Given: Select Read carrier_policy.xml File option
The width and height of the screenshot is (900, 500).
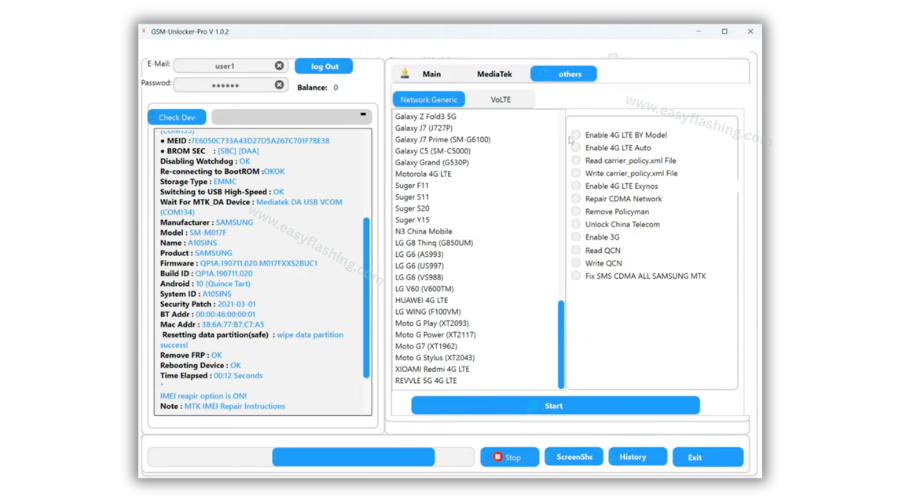Looking at the screenshot, I should tap(576, 161).
